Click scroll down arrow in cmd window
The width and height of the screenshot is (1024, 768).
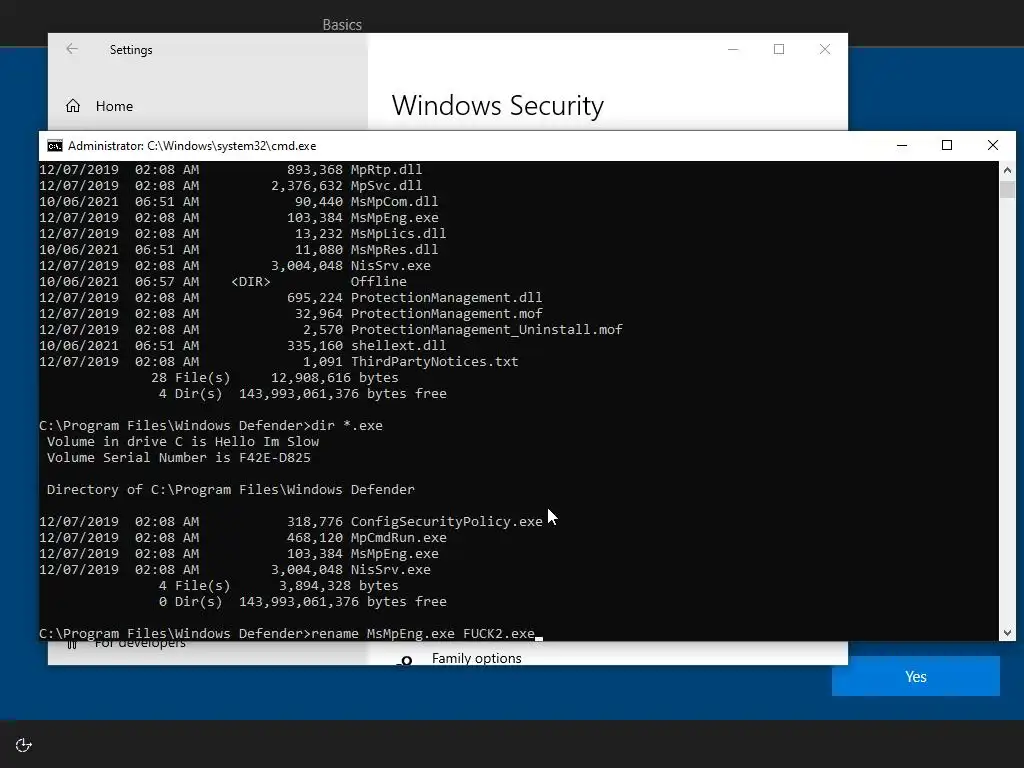tap(1007, 632)
